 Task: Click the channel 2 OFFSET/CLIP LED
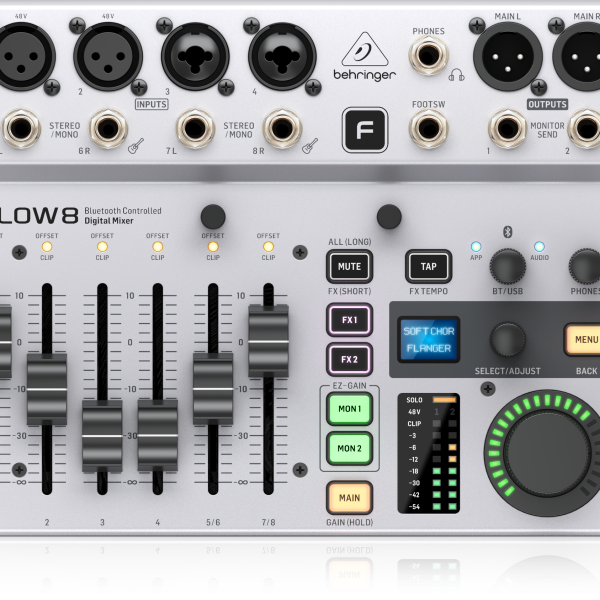tap(47, 246)
